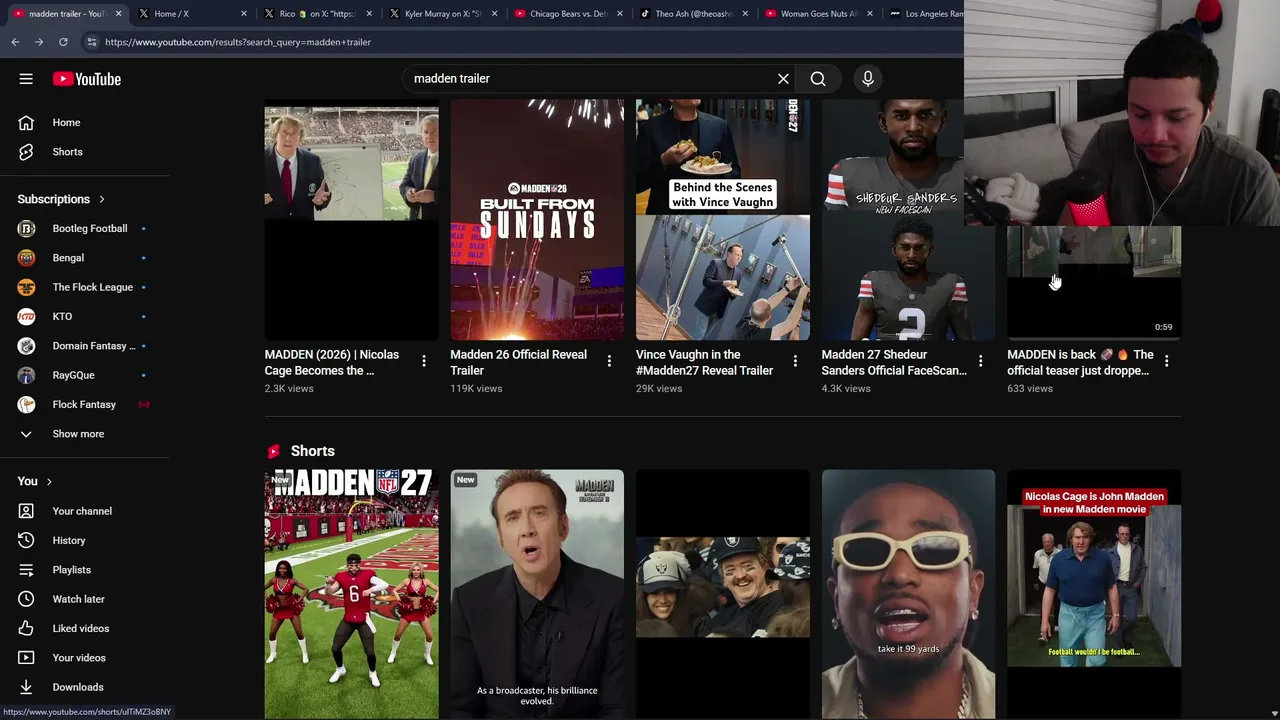
Task: Open Madden 27 Shedeur Sanders FaceScan title
Action: tap(894, 362)
